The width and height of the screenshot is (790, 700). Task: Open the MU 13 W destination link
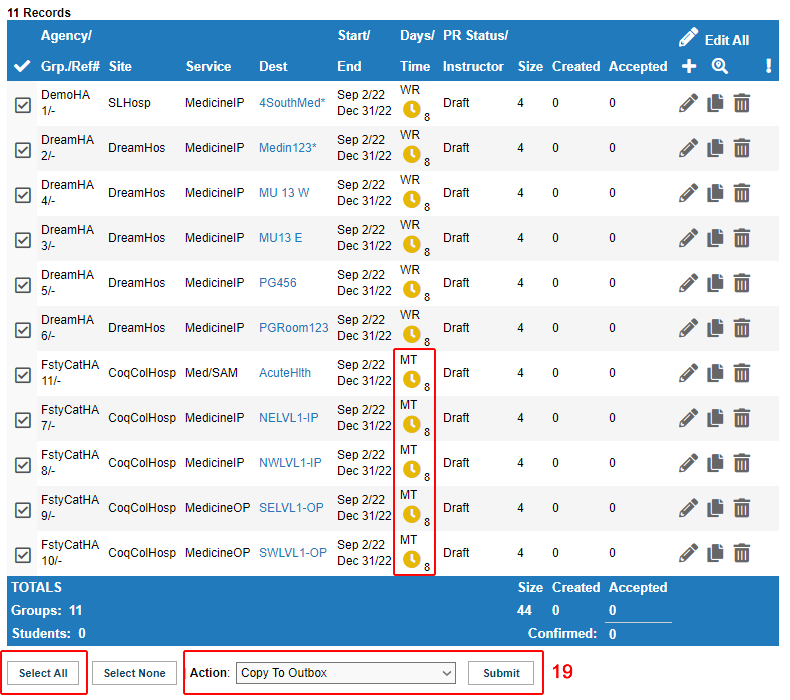[284, 193]
